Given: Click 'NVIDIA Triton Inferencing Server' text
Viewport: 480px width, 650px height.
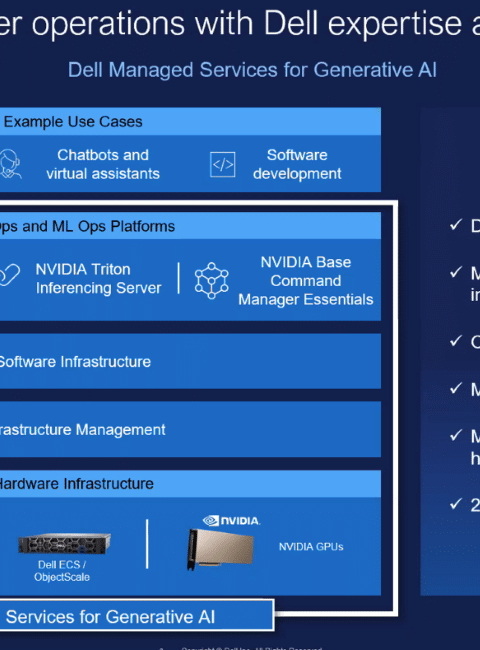Looking at the screenshot, I should point(98,279).
